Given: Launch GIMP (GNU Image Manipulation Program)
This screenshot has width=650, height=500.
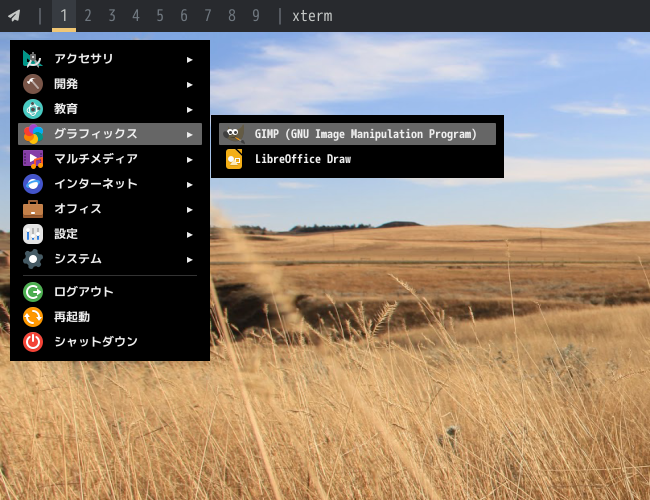Looking at the screenshot, I should coord(357,134).
